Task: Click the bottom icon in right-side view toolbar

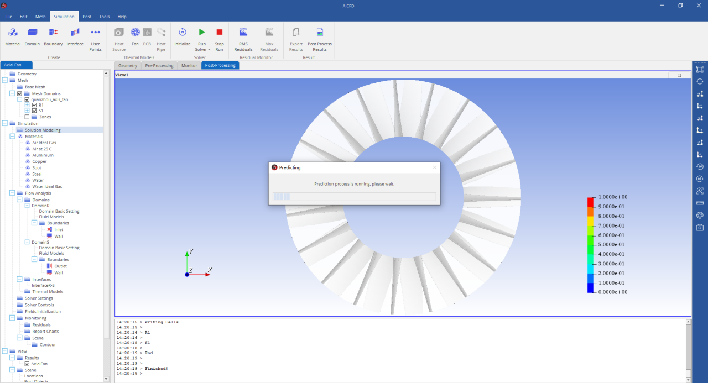Action: (x=700, y=228)
